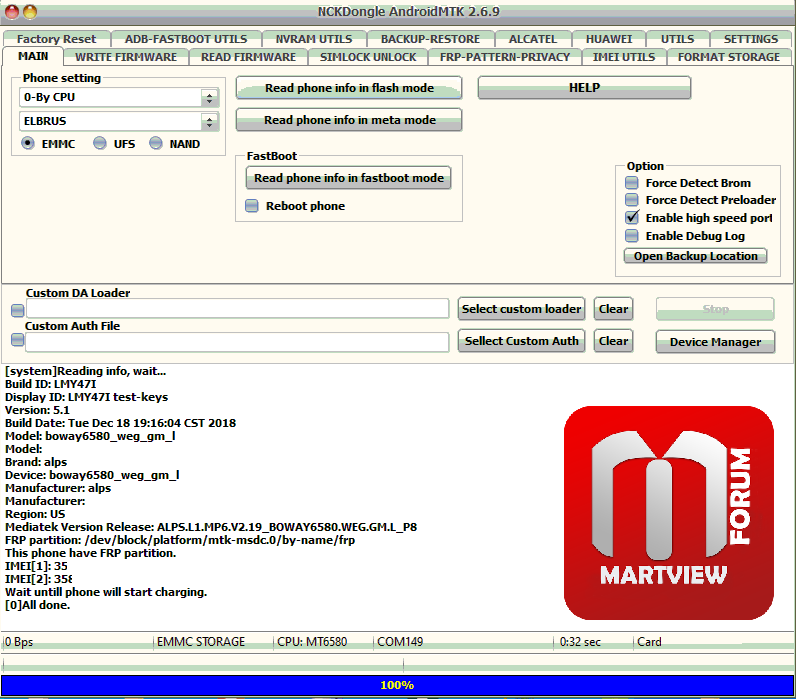Select the UFS storage radio button

(100, 144)
